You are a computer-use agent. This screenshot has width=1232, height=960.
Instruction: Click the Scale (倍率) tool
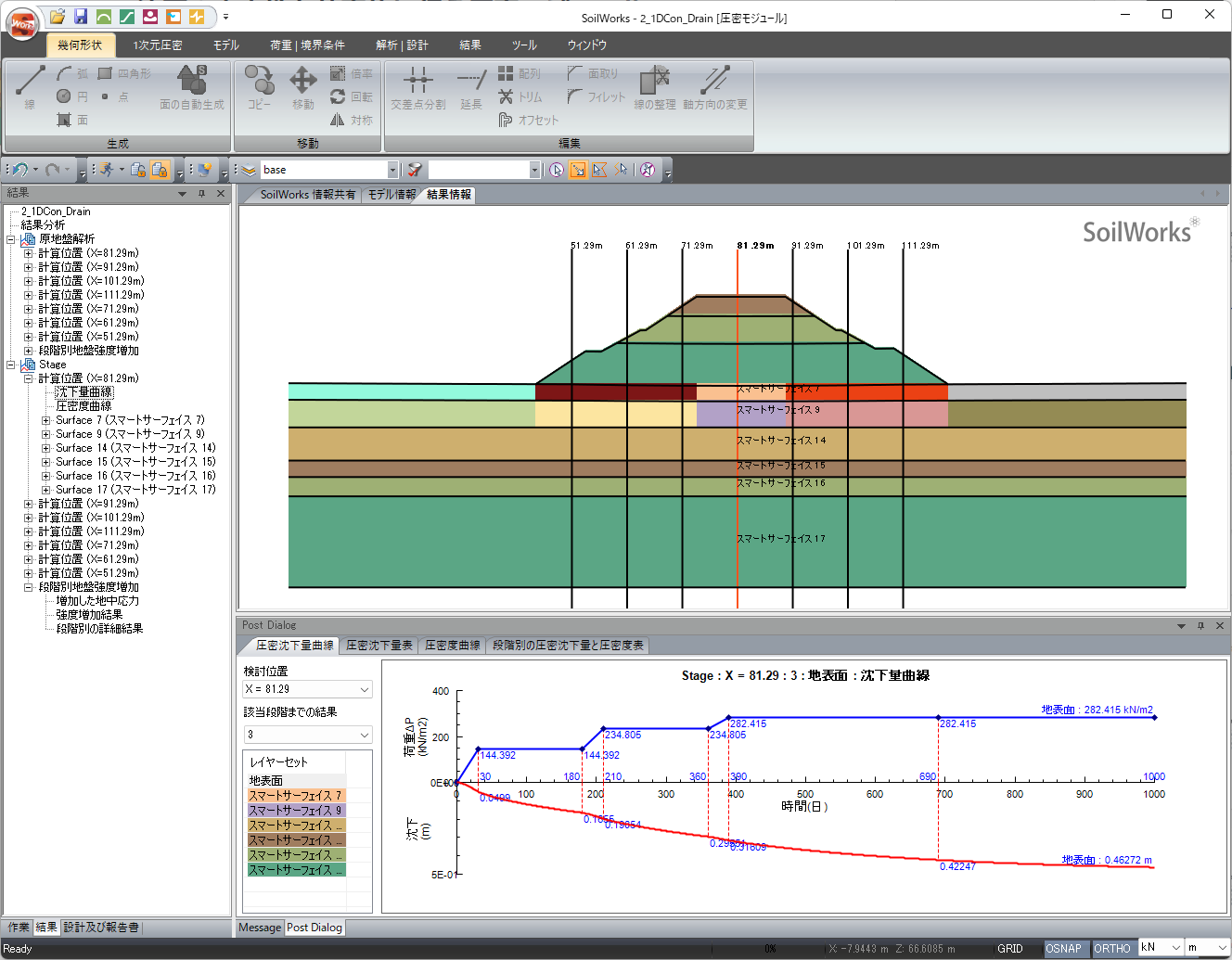(x=351, y=73)
